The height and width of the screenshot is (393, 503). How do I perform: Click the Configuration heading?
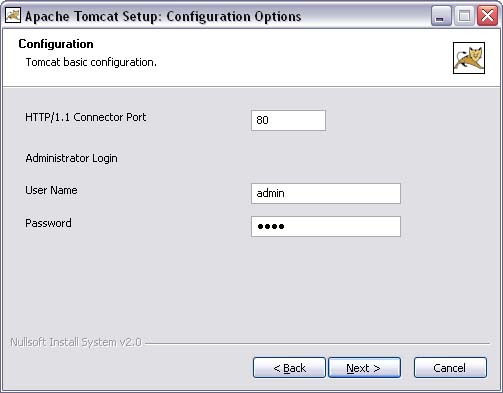56,44
